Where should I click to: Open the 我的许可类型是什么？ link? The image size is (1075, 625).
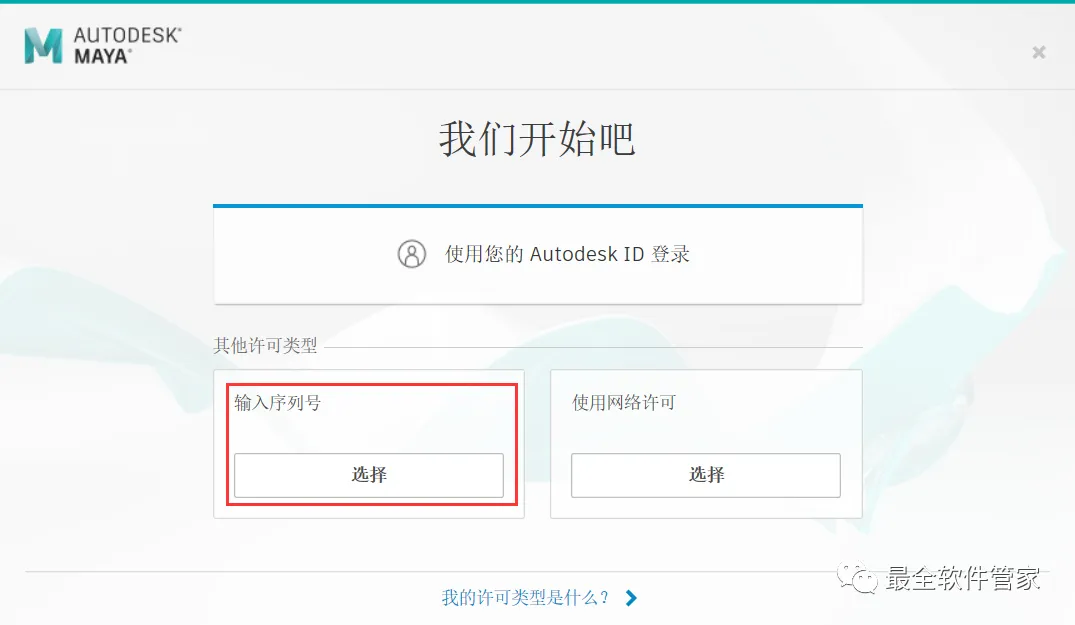coord(525,598)
